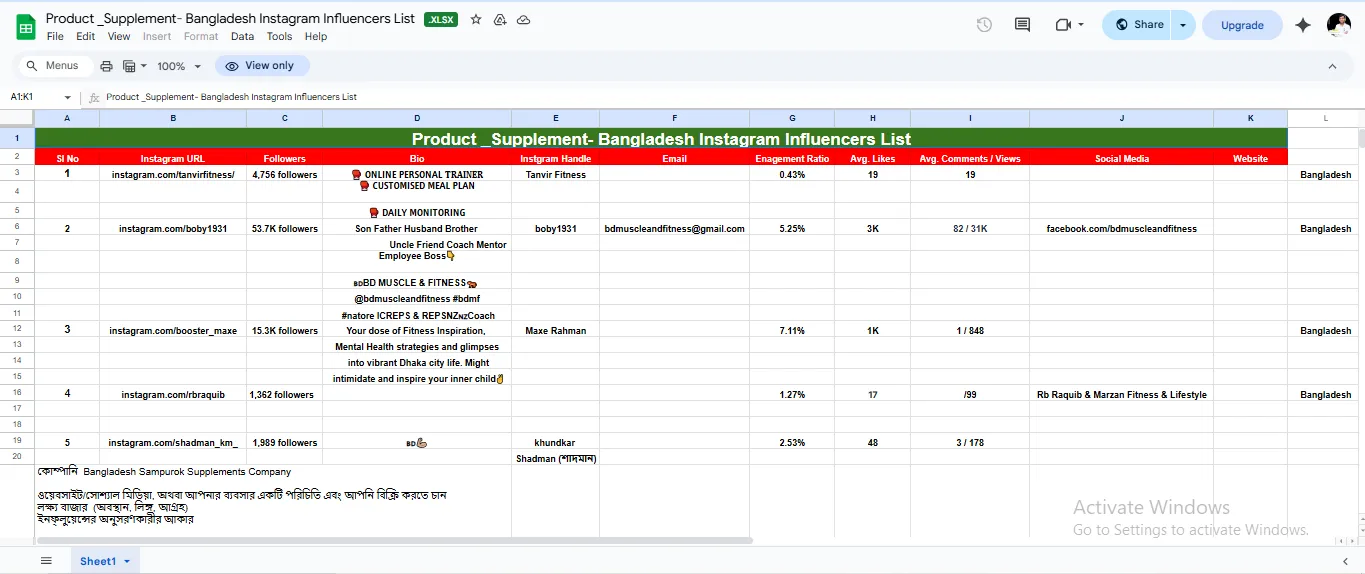The image size is (1365, 574).
Task: Click the 15.3K followers cell
Action: tap(284, 330)
